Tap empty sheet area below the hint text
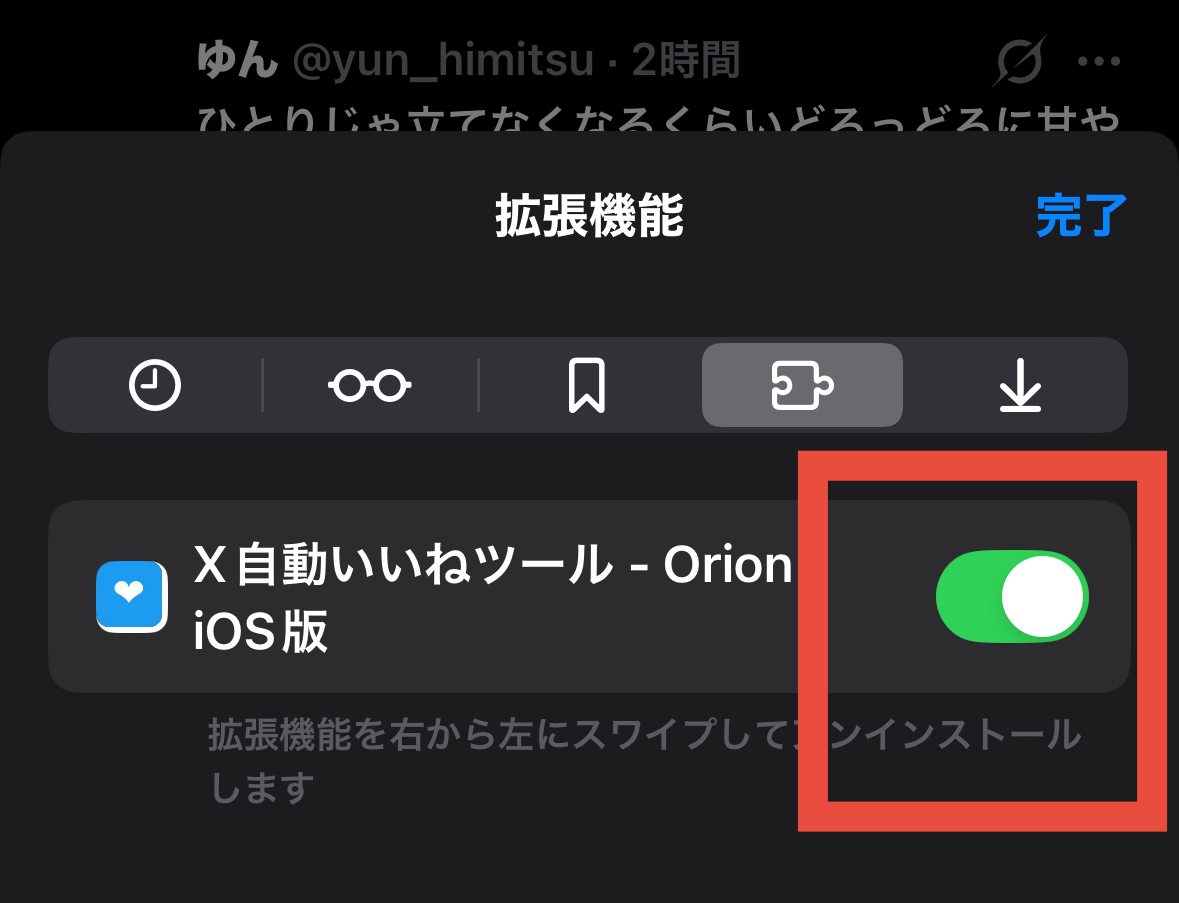Viewport: 1179px width, 903px height. 500,860
